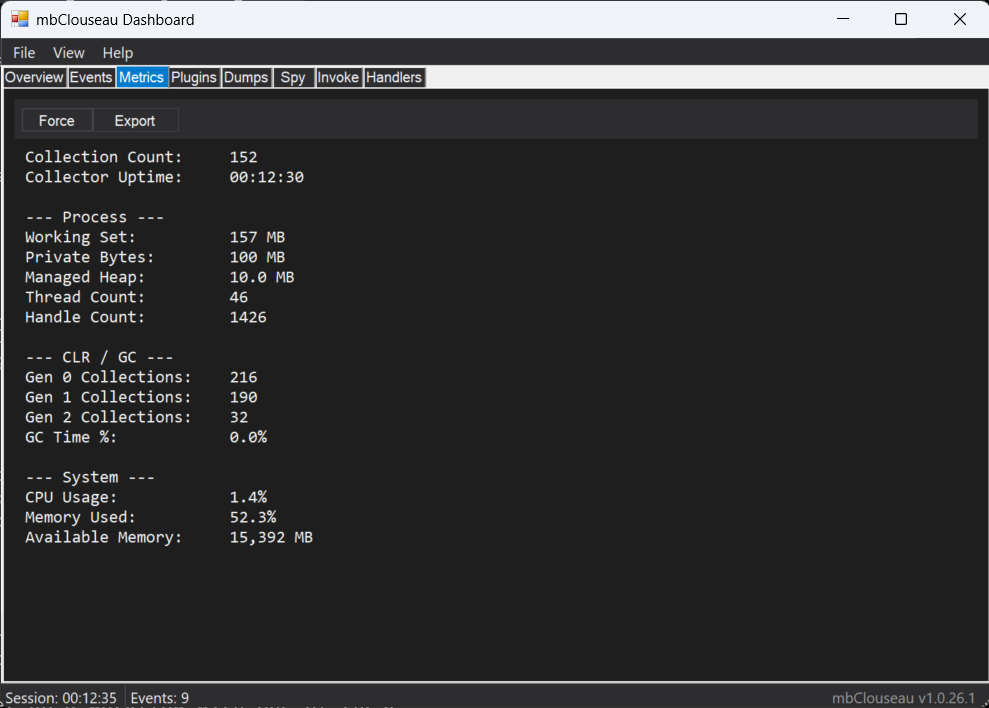Open the View menu
Screen dimensions: 989x708
coord(68,52)
